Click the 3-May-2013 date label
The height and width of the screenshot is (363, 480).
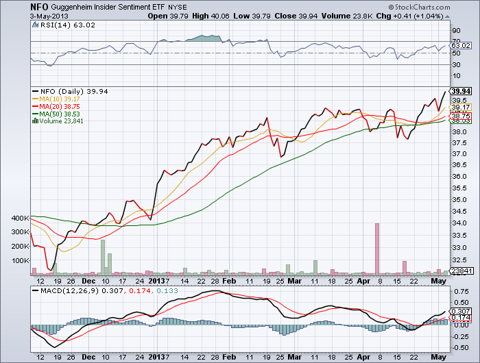[49, 16]
